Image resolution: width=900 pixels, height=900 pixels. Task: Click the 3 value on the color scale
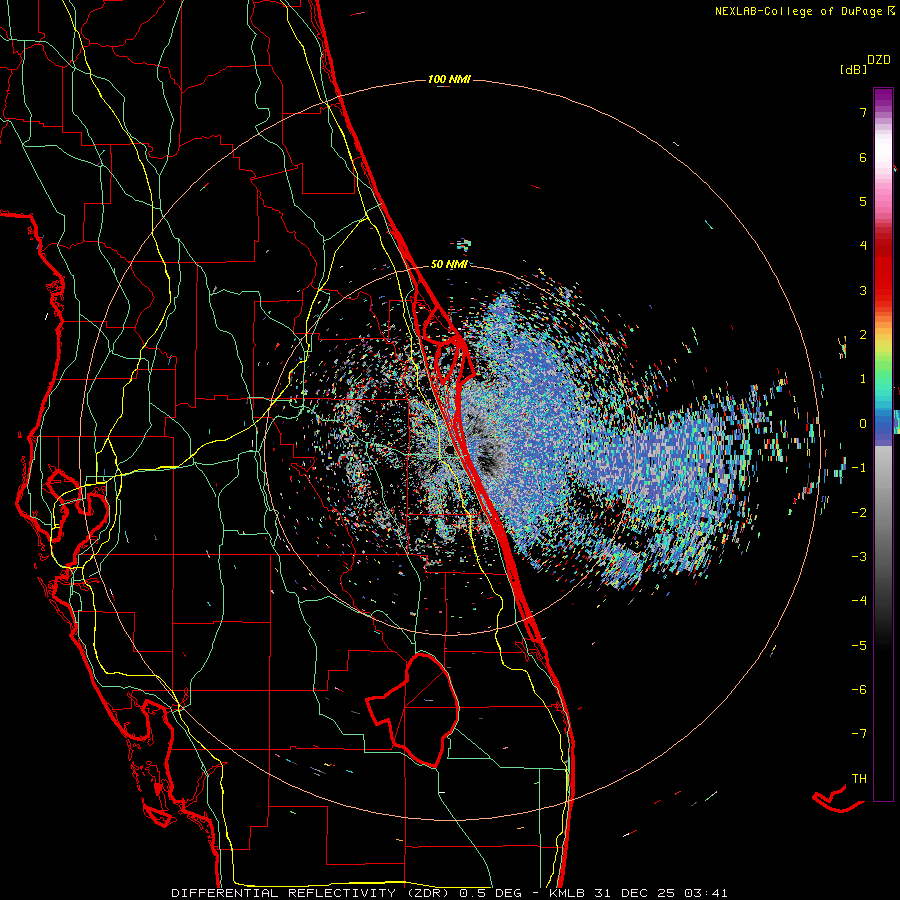point(863,290)
